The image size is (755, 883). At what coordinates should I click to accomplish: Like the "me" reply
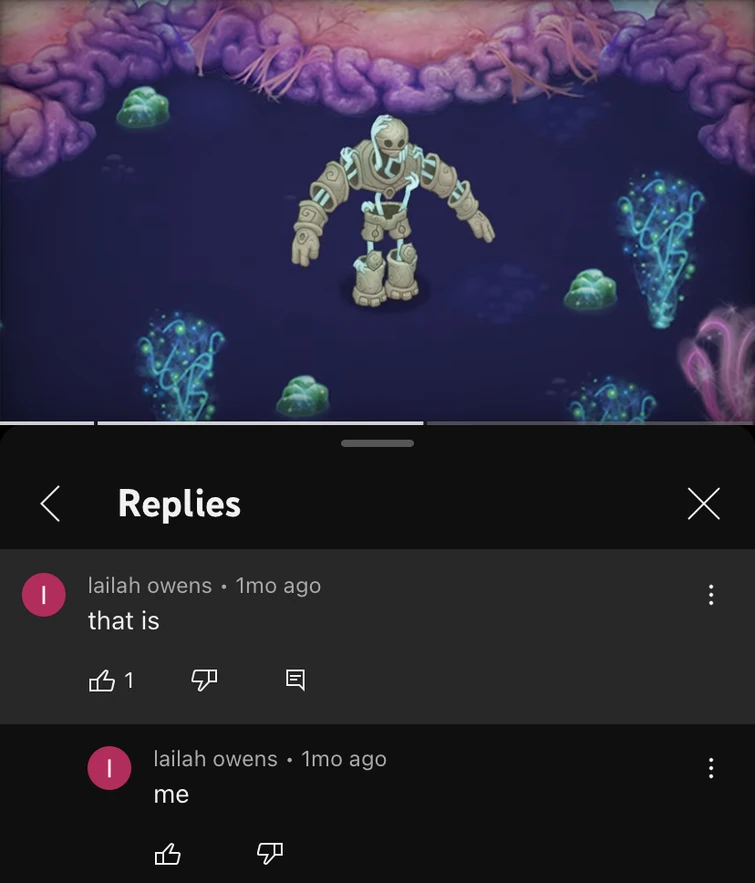(168, 854)
